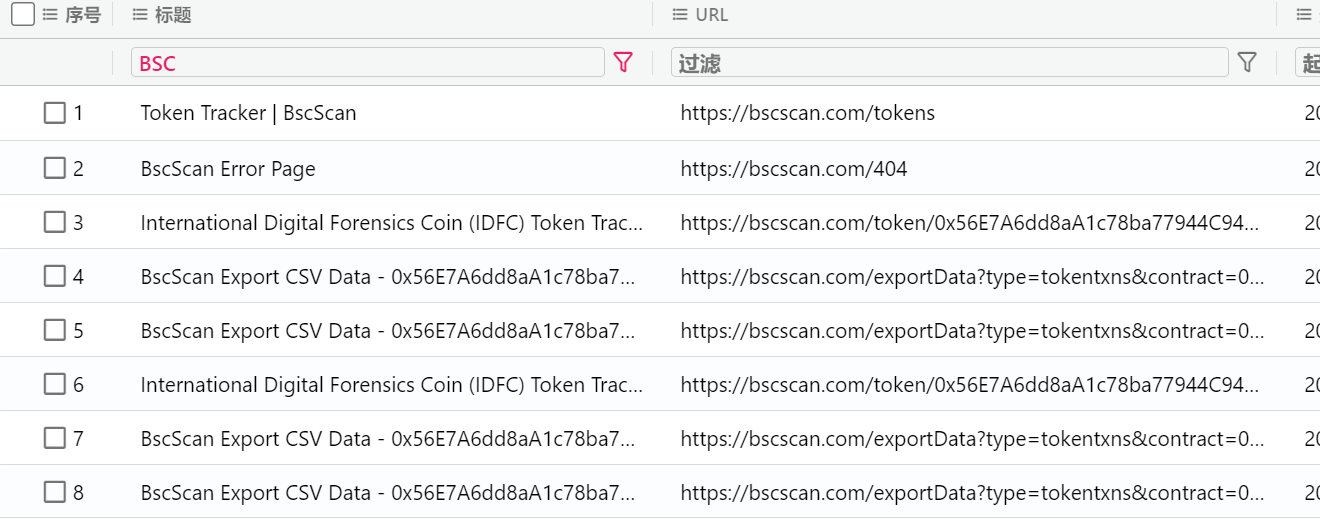The height and width of the screenshot is (519, 1320).
Task: Toggle the select-all checkbox in header
Action: click(x=22, y=15)
